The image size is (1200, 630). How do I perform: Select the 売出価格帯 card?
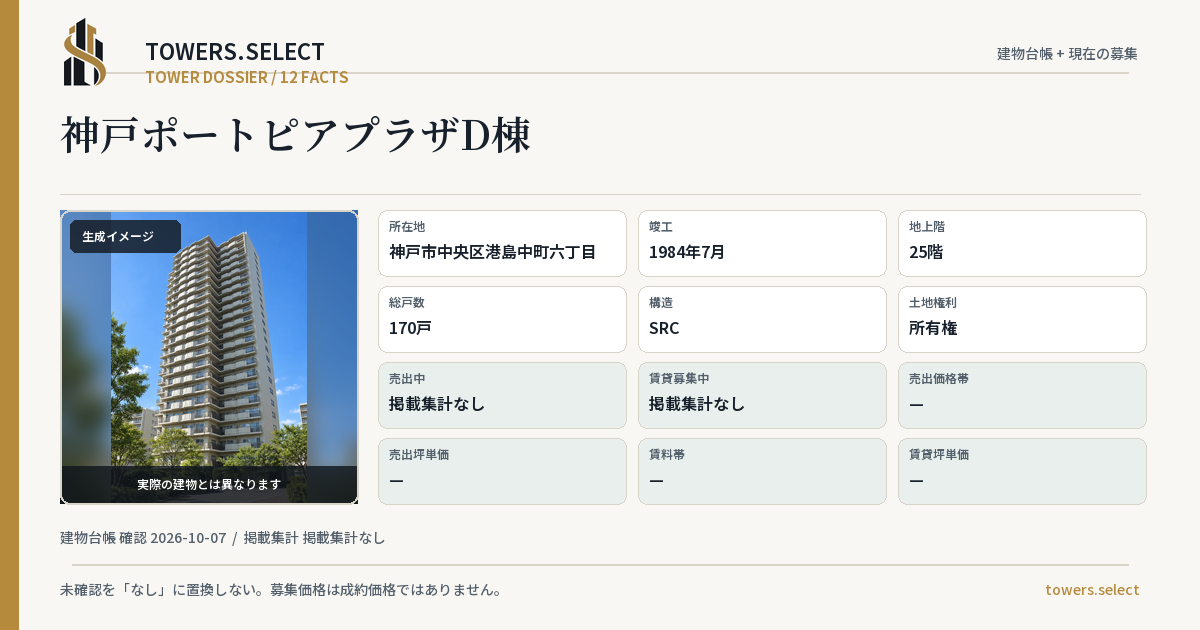click(1022, 395)
